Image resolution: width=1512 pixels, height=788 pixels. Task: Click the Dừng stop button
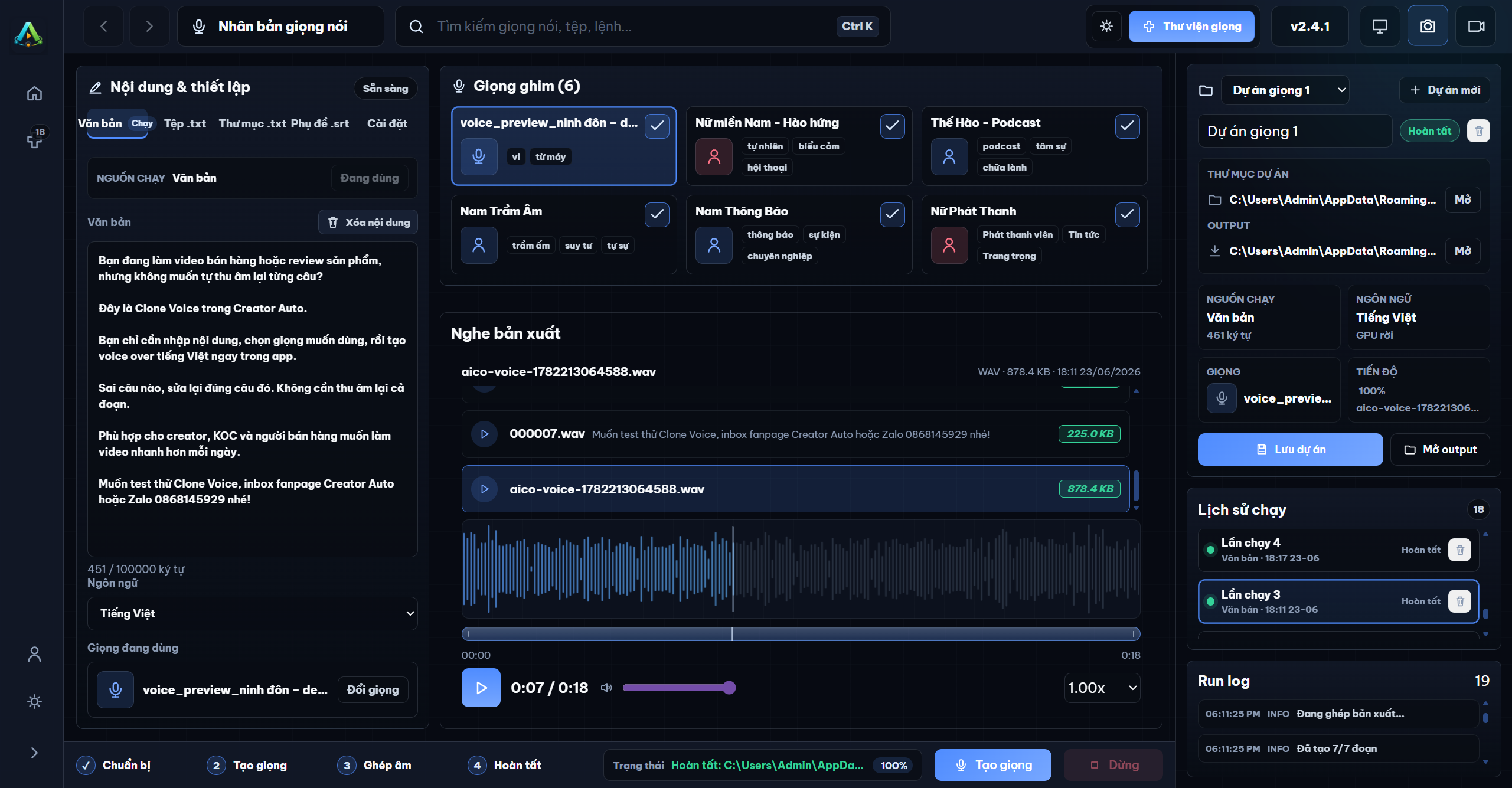1113,765
